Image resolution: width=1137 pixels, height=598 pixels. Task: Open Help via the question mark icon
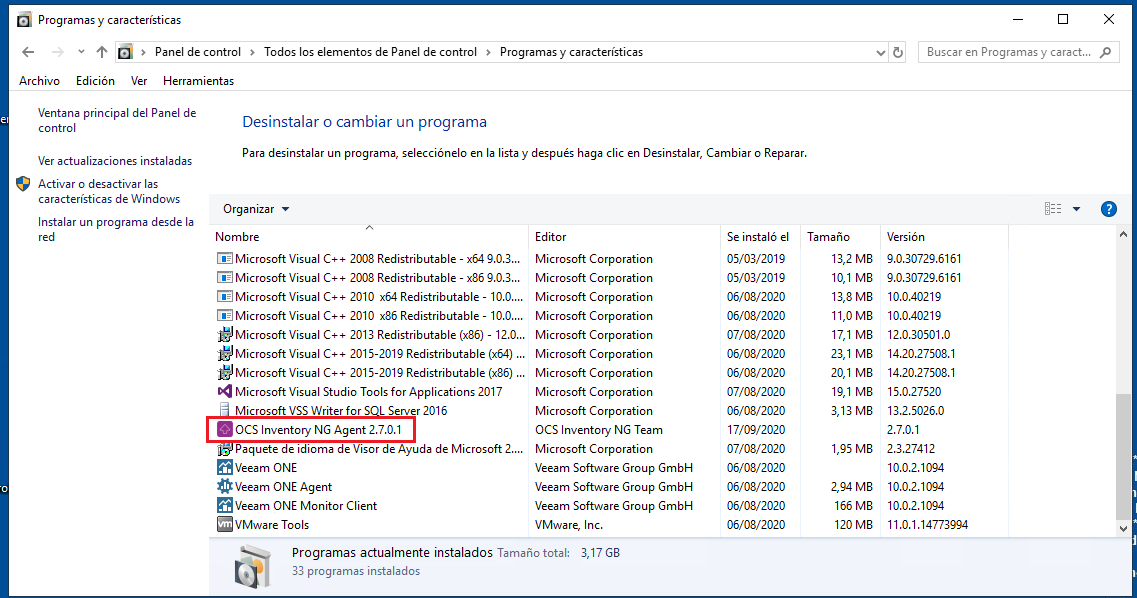coord(1109,209)
